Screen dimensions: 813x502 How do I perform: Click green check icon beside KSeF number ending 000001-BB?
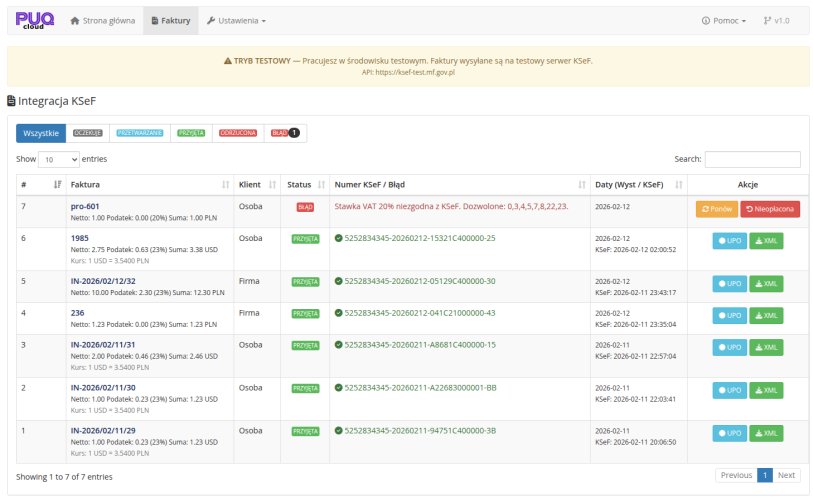(339, 388)
